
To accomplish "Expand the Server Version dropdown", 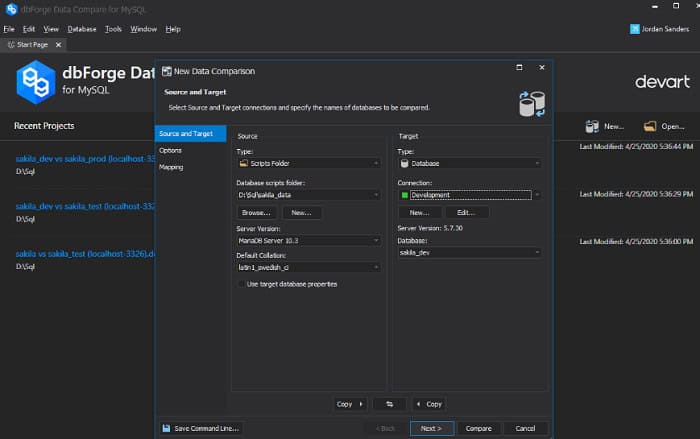I will pyautogui.click(x=376, y=241).
